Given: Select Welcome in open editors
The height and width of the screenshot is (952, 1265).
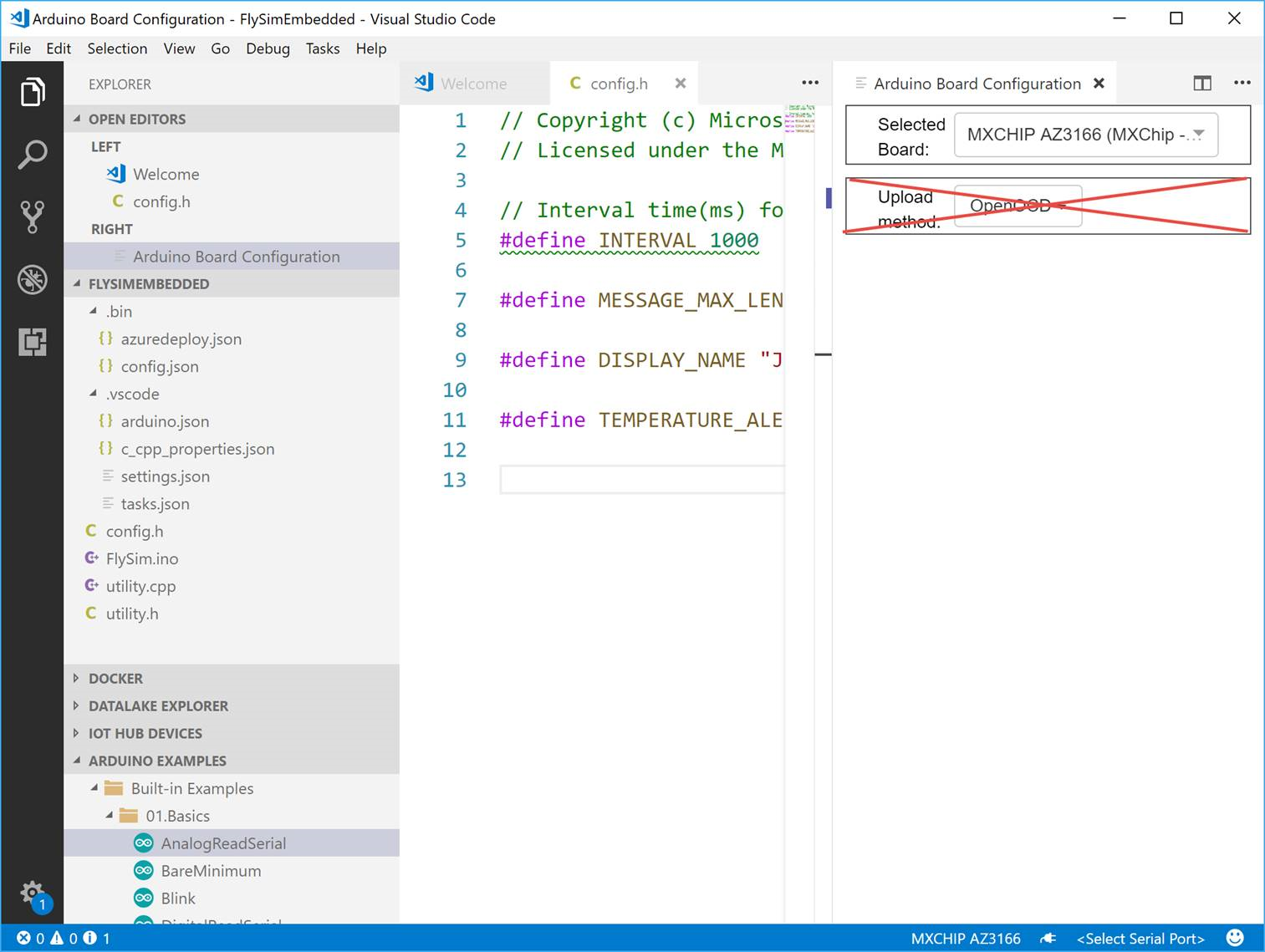Looking at the screenshot, I should pyautogui.click(x=232, y=174).
